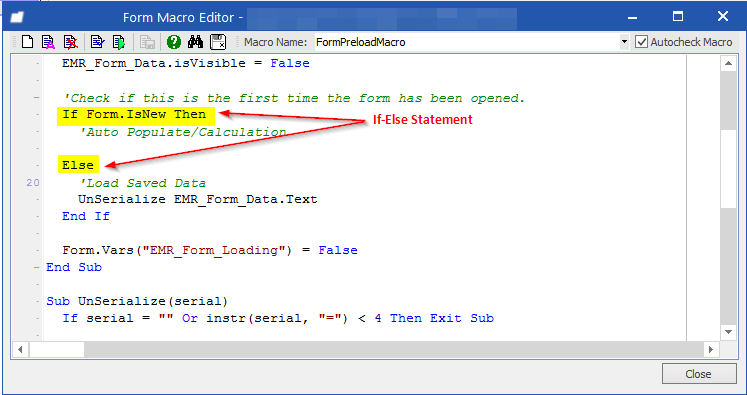Click the 'Check if this is the first time' comment
Screen dimensions: 747x395
[294, 98]
